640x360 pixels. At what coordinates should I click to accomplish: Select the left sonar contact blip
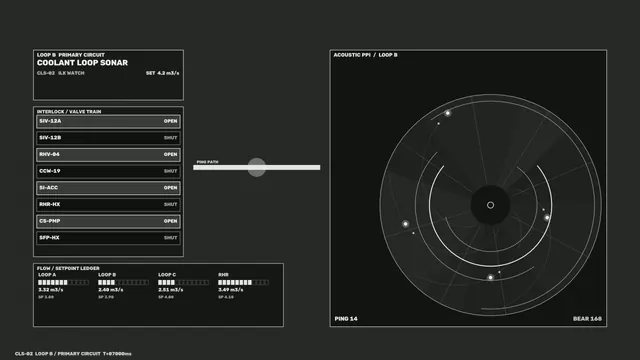405,224
